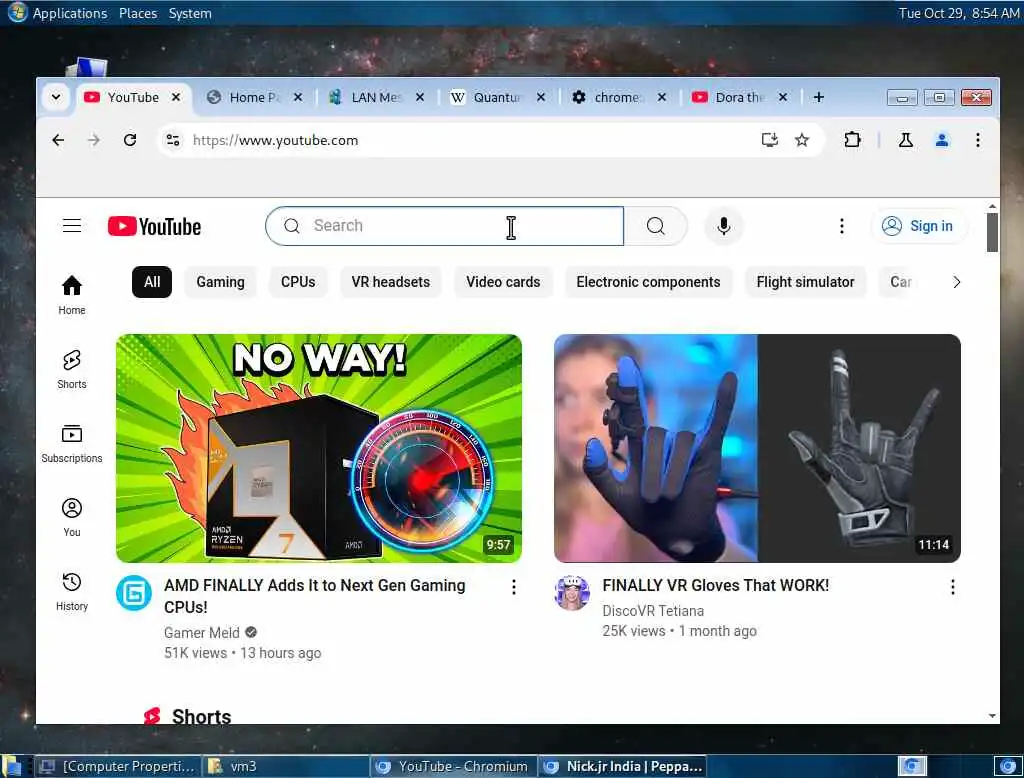Reload the YouTube page
1024x778 pixels.
point(130,140)
